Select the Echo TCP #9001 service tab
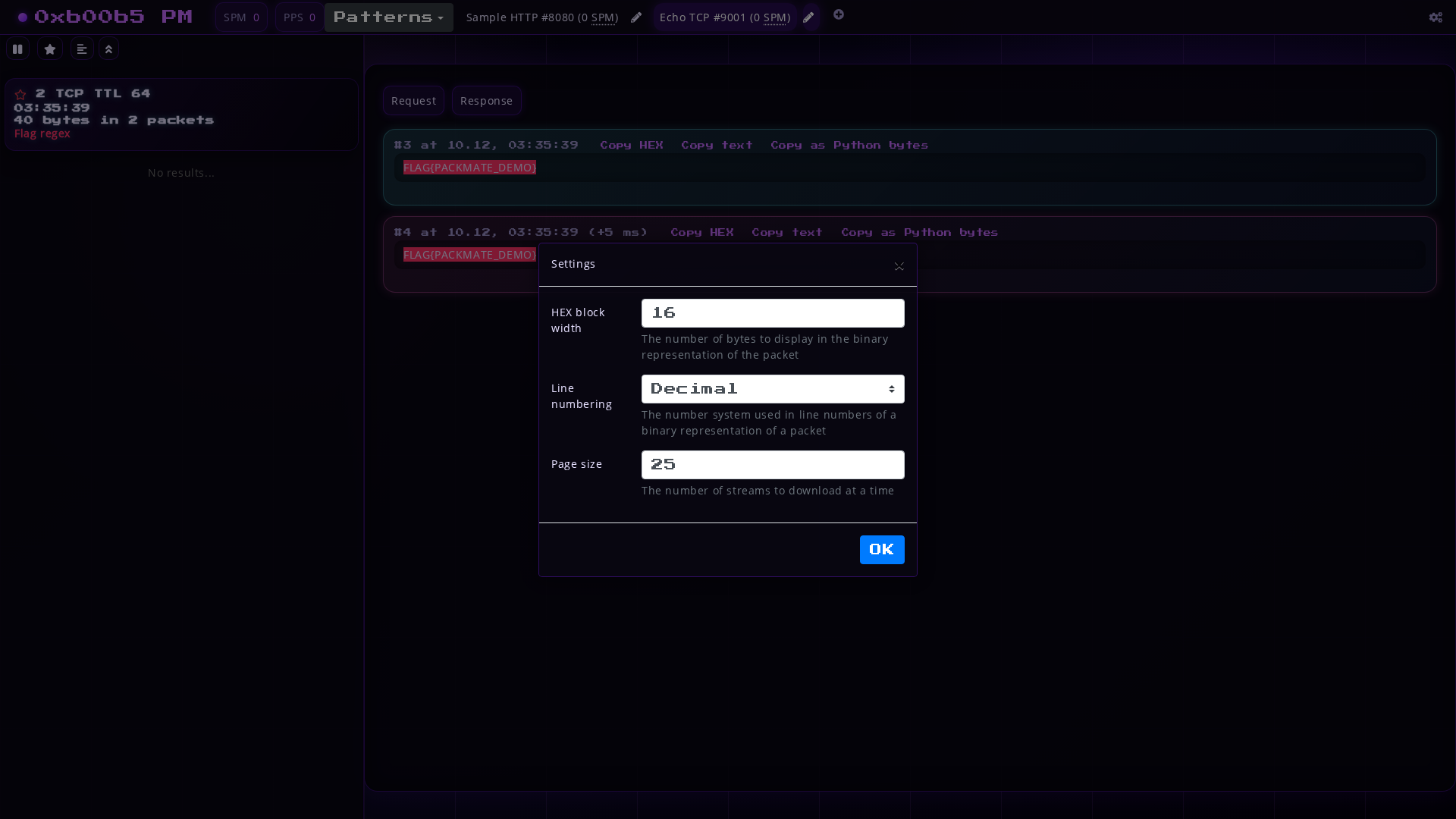Image resolution: width=1456 pixels, height=819 pixels. pyautogui.click(x=724, y=17)
